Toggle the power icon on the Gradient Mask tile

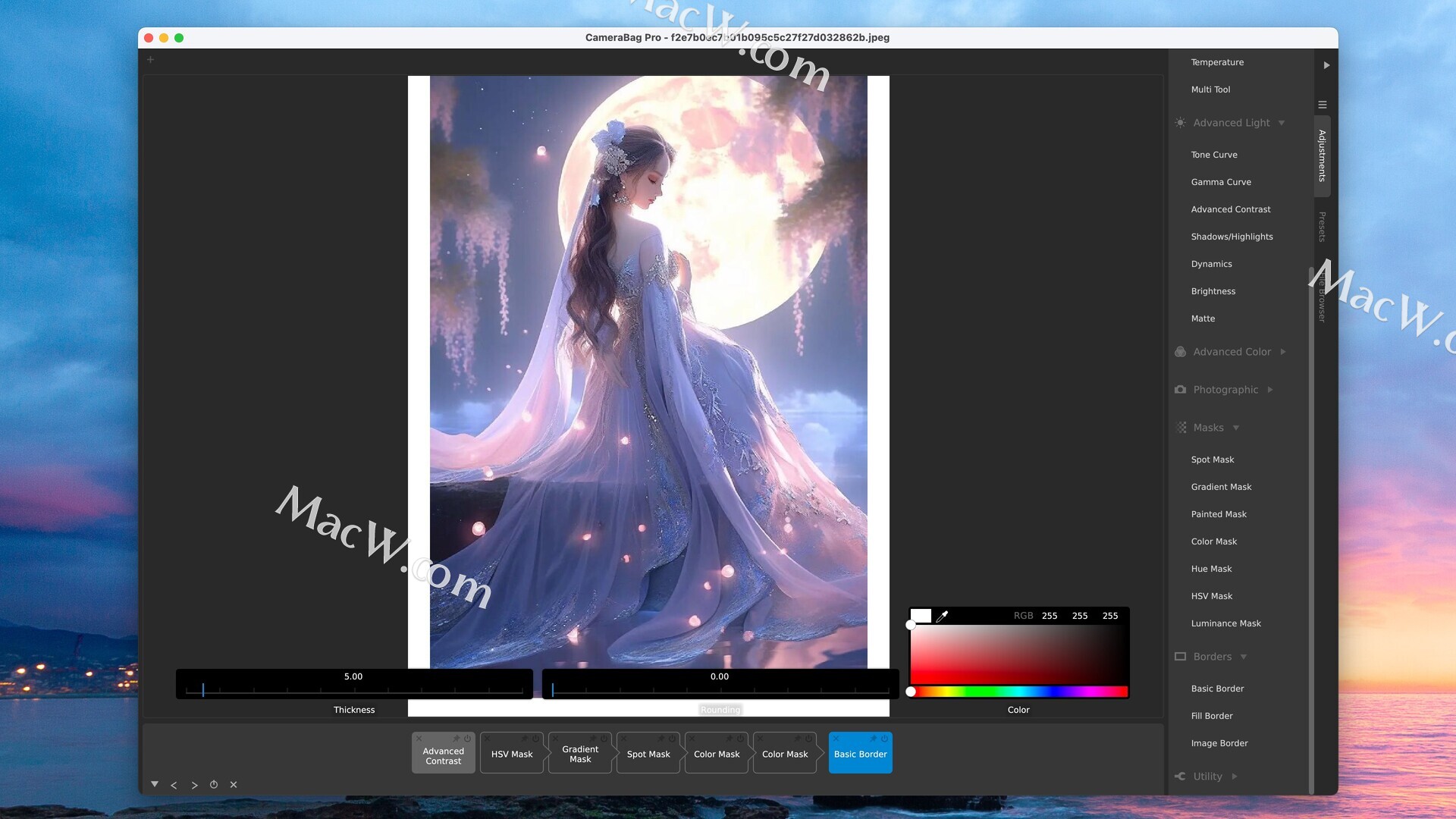point(604,739)
